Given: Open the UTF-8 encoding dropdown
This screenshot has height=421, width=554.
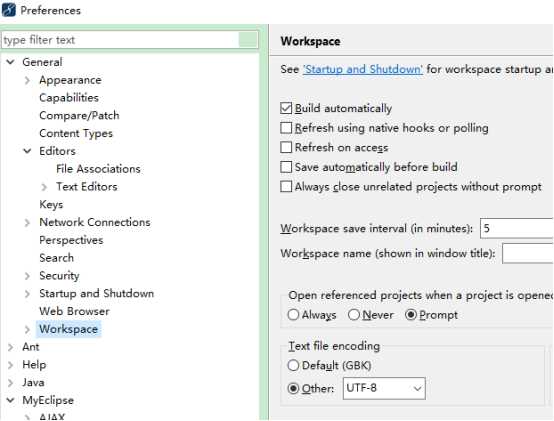Looking at the screenshot, I should [384, 389].
